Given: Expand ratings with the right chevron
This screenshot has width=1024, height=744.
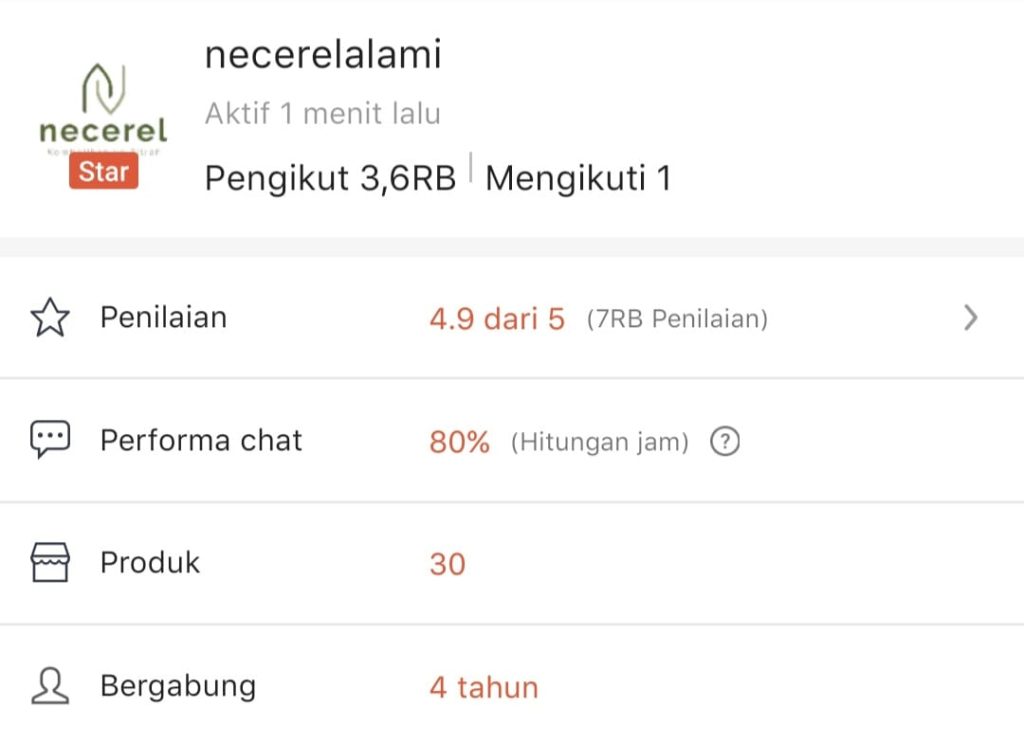Looking at the screenshot, I should 969,318.
